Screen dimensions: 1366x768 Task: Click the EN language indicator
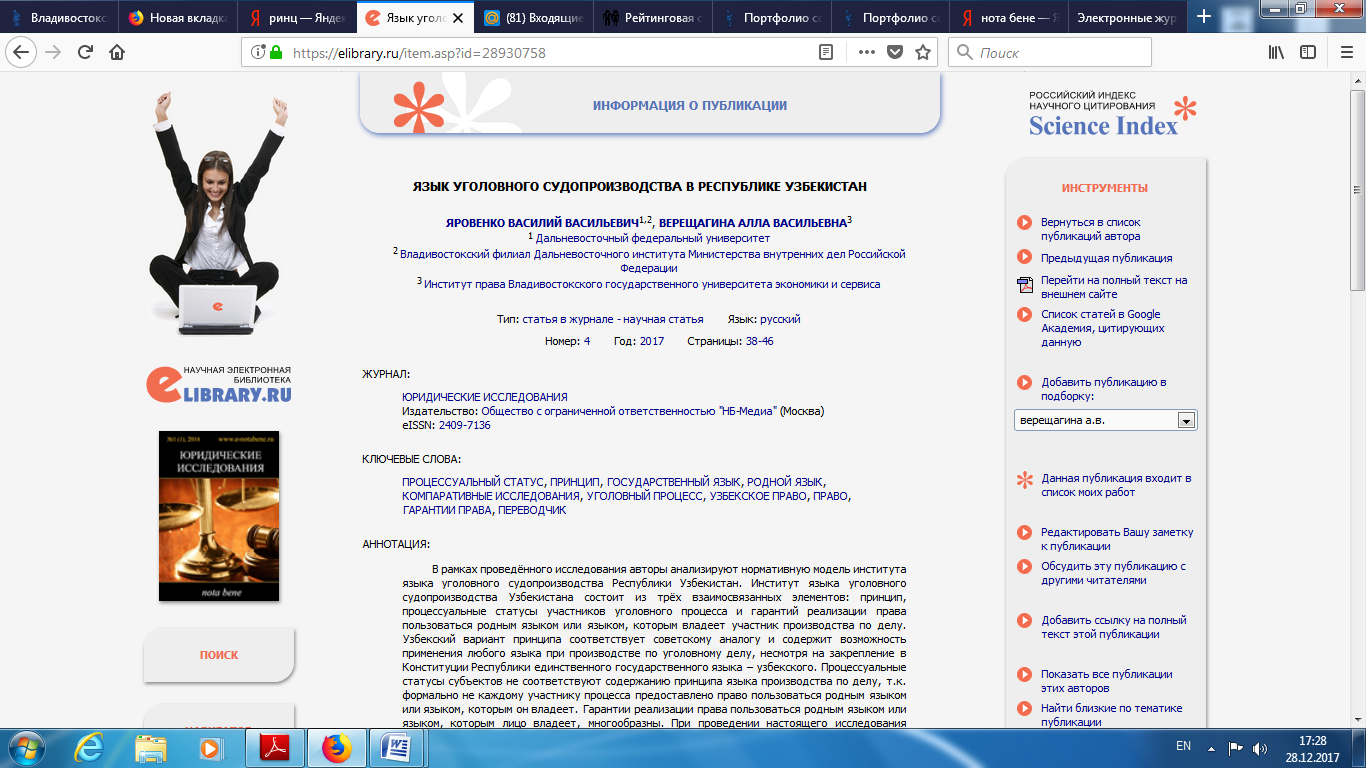pyautogui.click(x=1184, y=746)
